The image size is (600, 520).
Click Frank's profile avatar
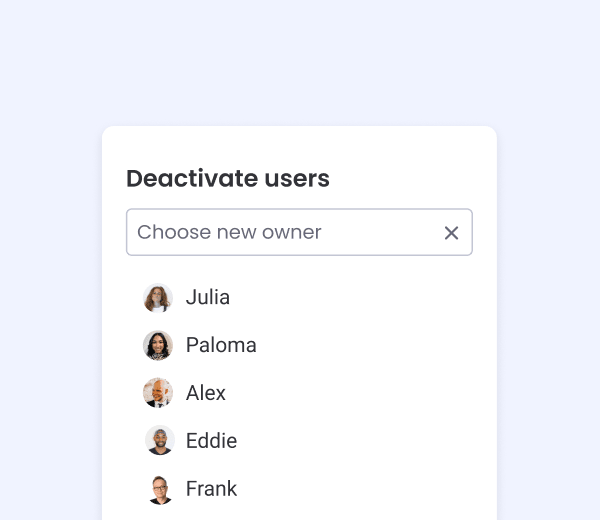tap(160, 490)
